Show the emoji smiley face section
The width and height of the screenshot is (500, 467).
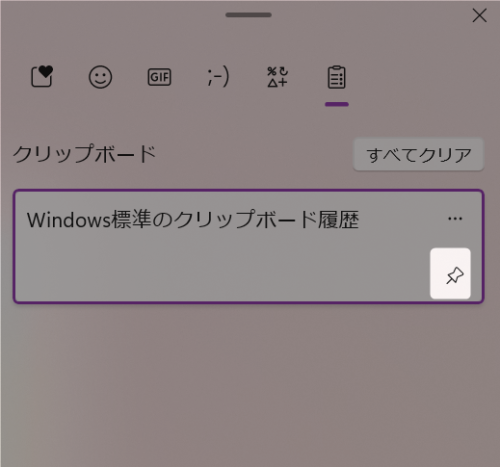click(x=100, y=77)
